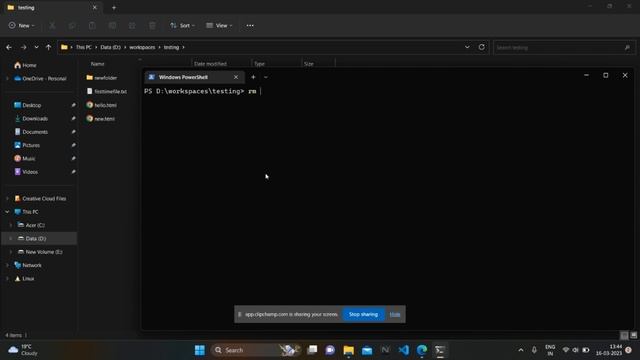Click the New button in File Explorer toolbar
Viewport: 640px width, 360px height.
[x=21, y=25]
